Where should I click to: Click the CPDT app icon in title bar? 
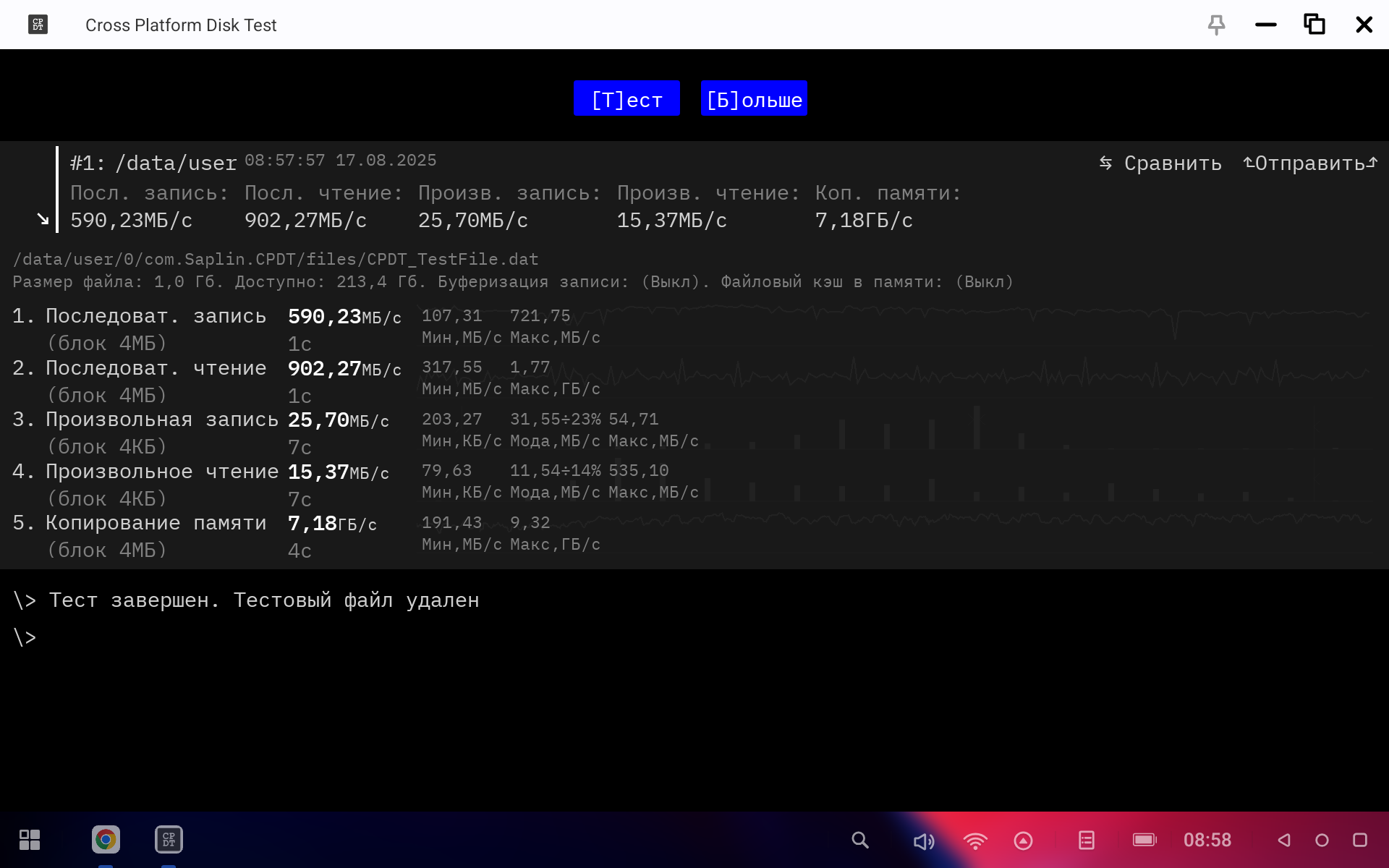pyautogui.click(x=38, y=25)
